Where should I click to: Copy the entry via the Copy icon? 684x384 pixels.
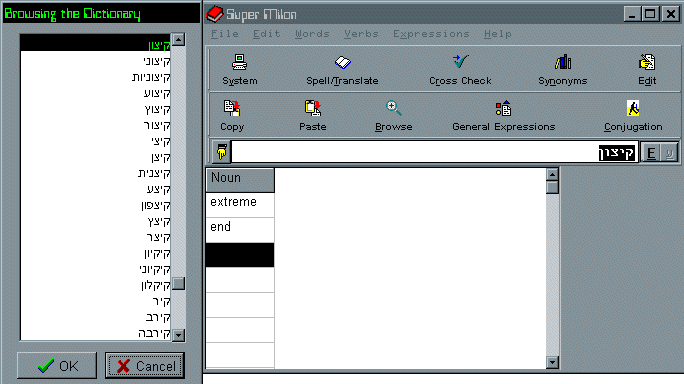232,108
